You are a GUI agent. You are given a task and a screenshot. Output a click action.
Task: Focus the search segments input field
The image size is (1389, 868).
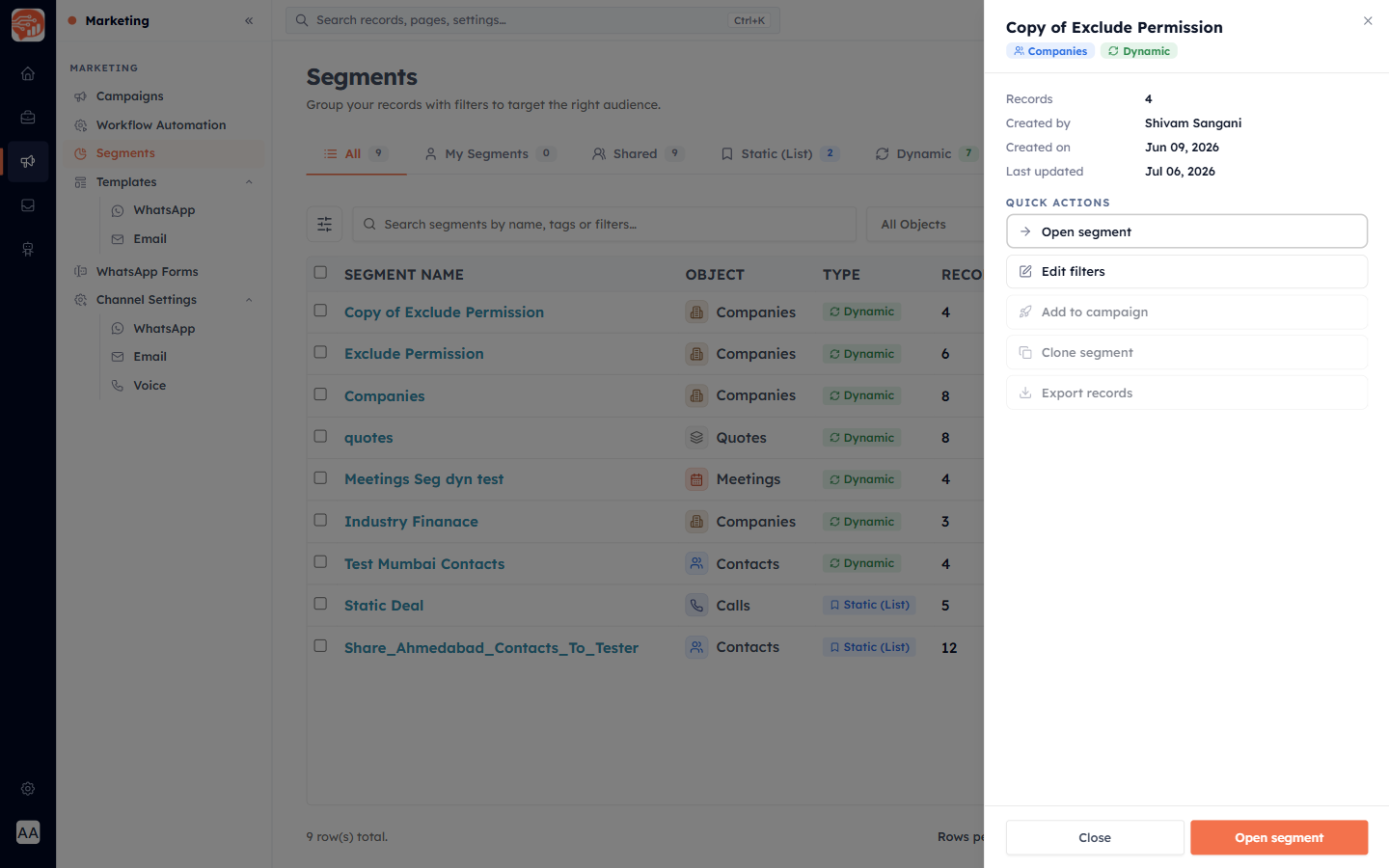(604, 224)
